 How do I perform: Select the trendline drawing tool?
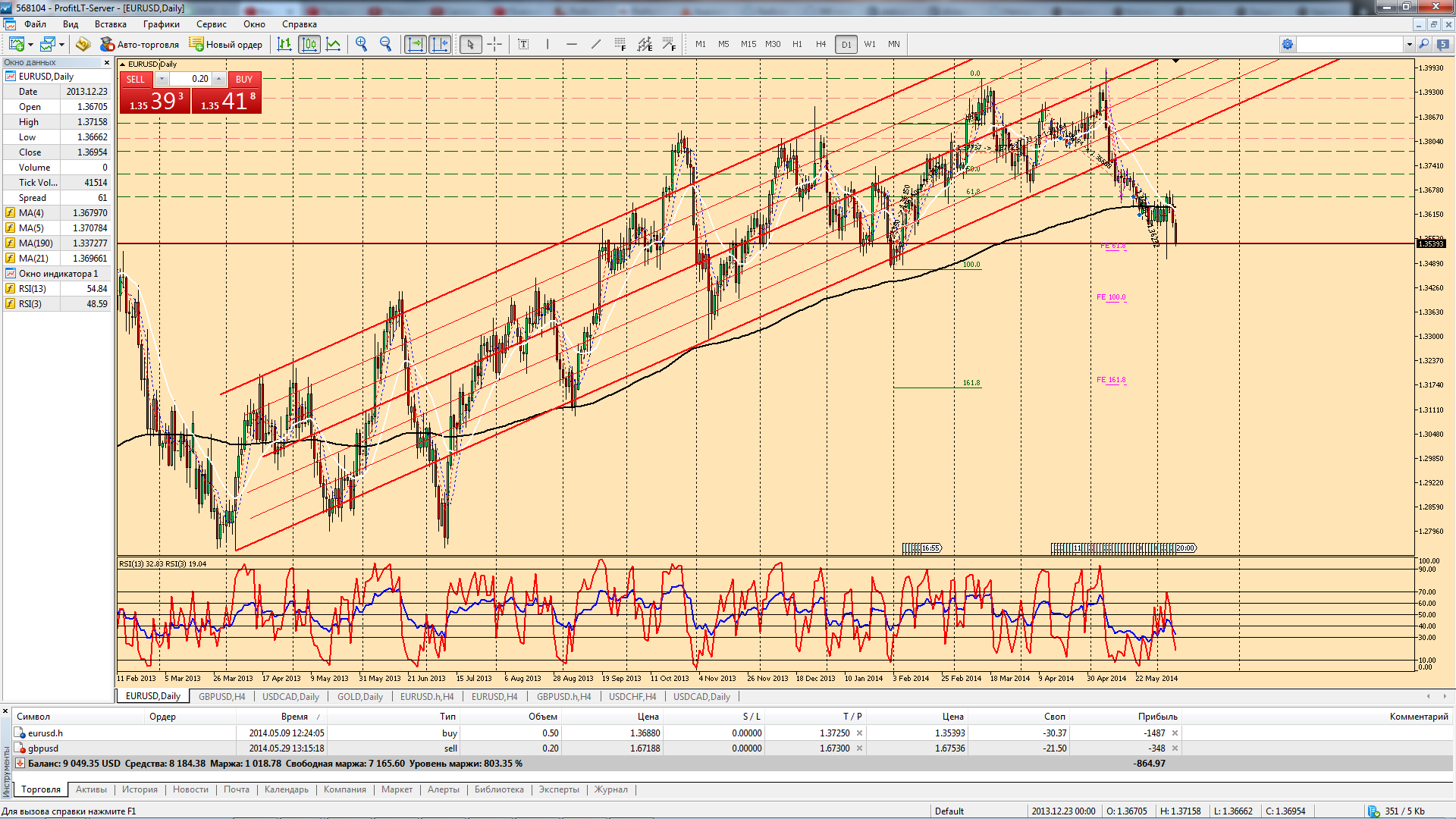[x=596, y=44]
